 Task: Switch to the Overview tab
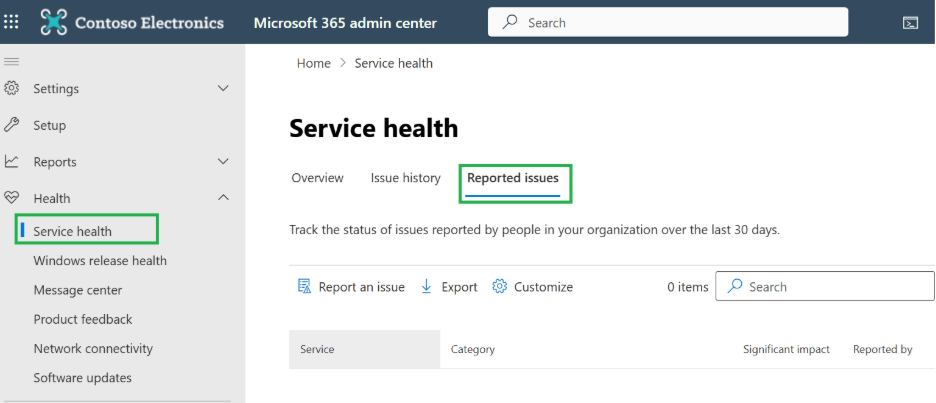tap(318, 178)
